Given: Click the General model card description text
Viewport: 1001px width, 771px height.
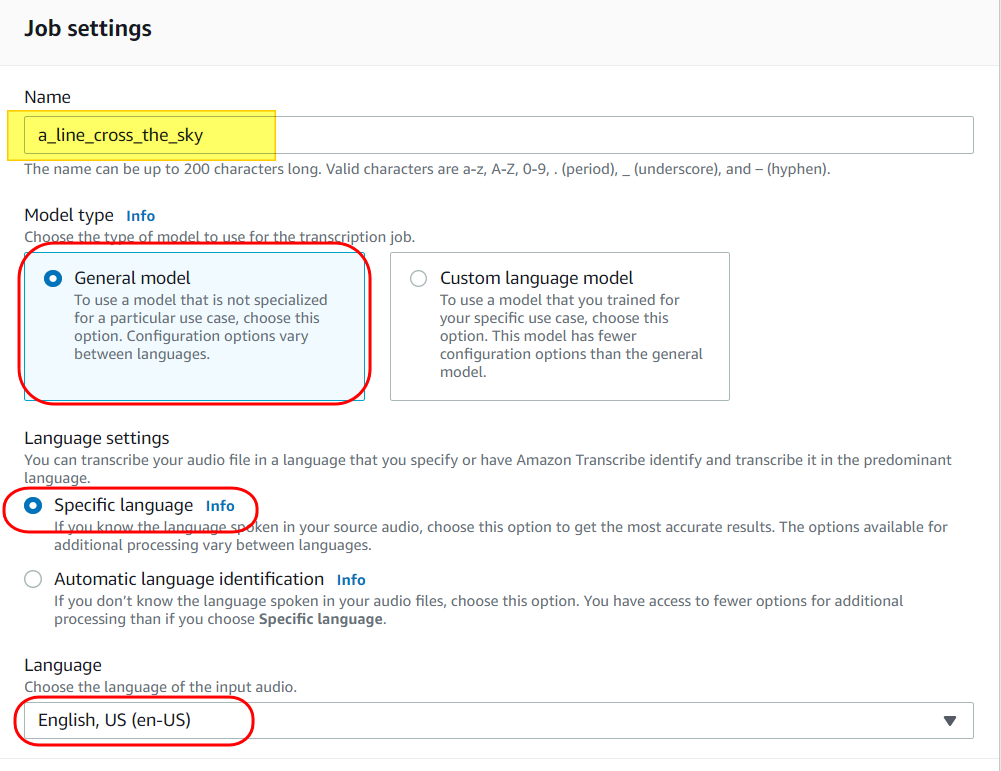Looking at the screenshot, I should click(200, 327).
